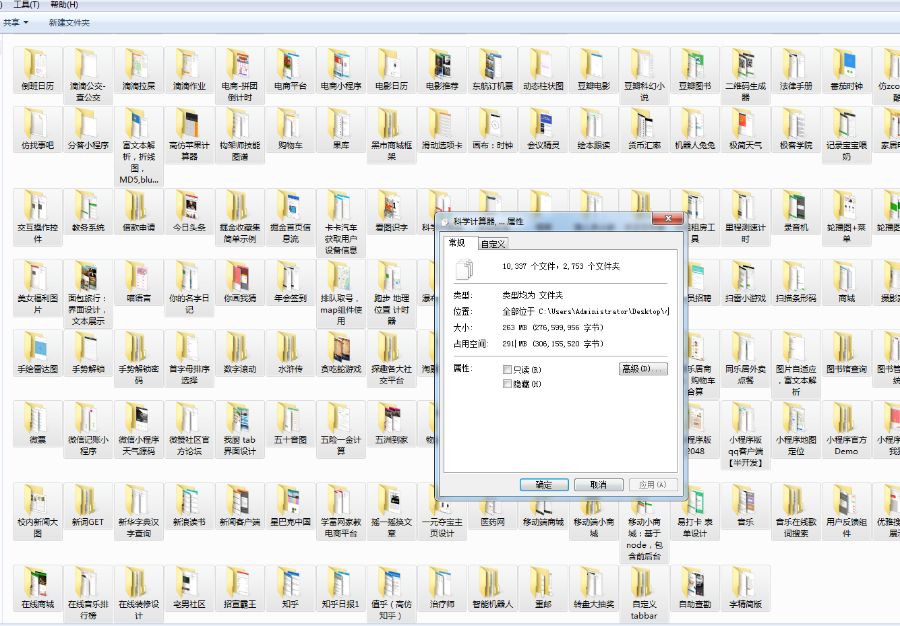The height and width of the screenshot is (626, 900).
Task: Select the 年会签到 folder
Action: click(x=290, y=276)
